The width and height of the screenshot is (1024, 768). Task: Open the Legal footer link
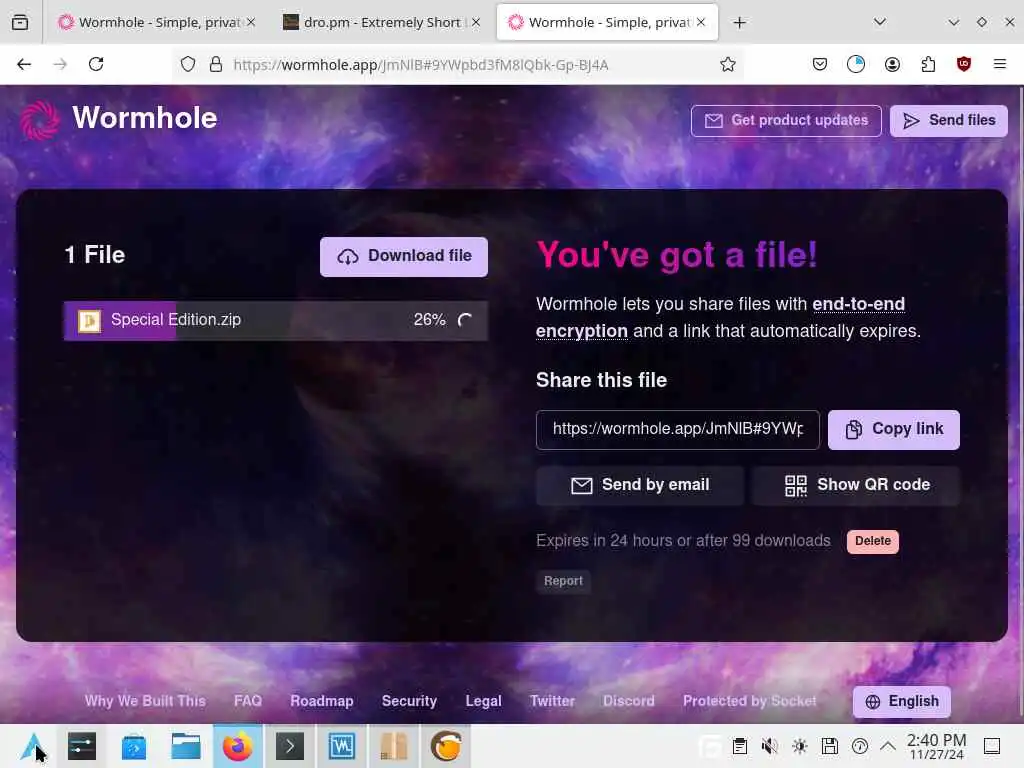coord(483,701)
